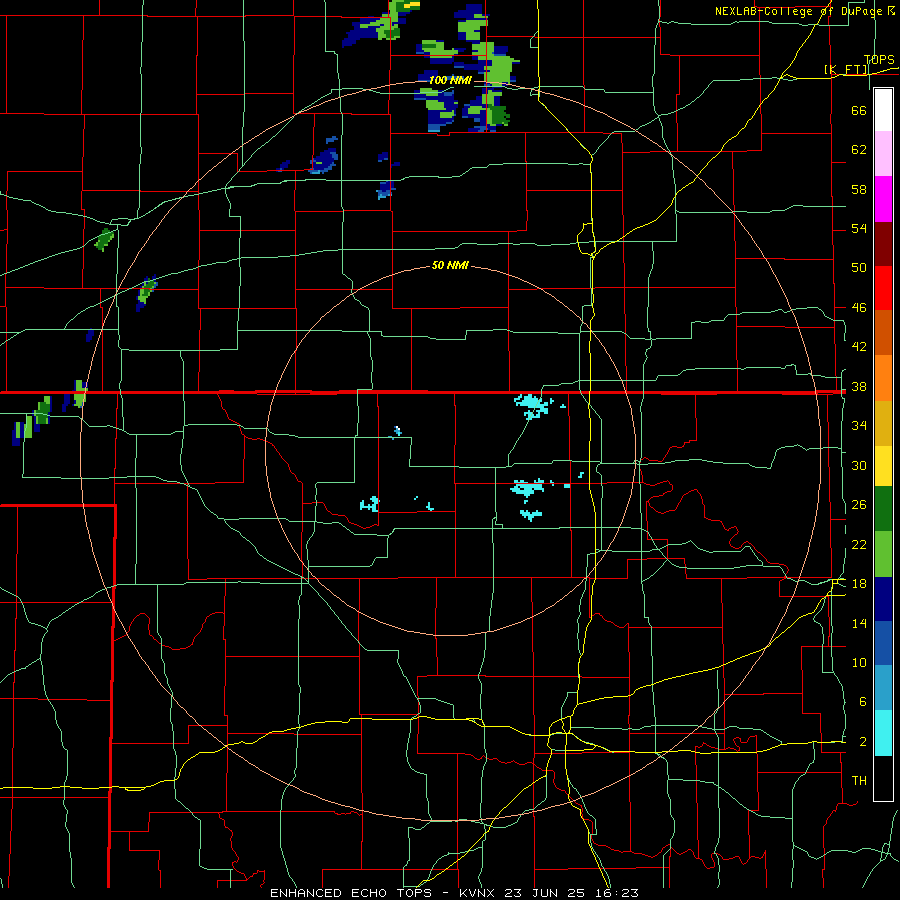This screenshot has height=900, width=900.
Task: Click the "TH" threshold label
Action: point(859,780)
